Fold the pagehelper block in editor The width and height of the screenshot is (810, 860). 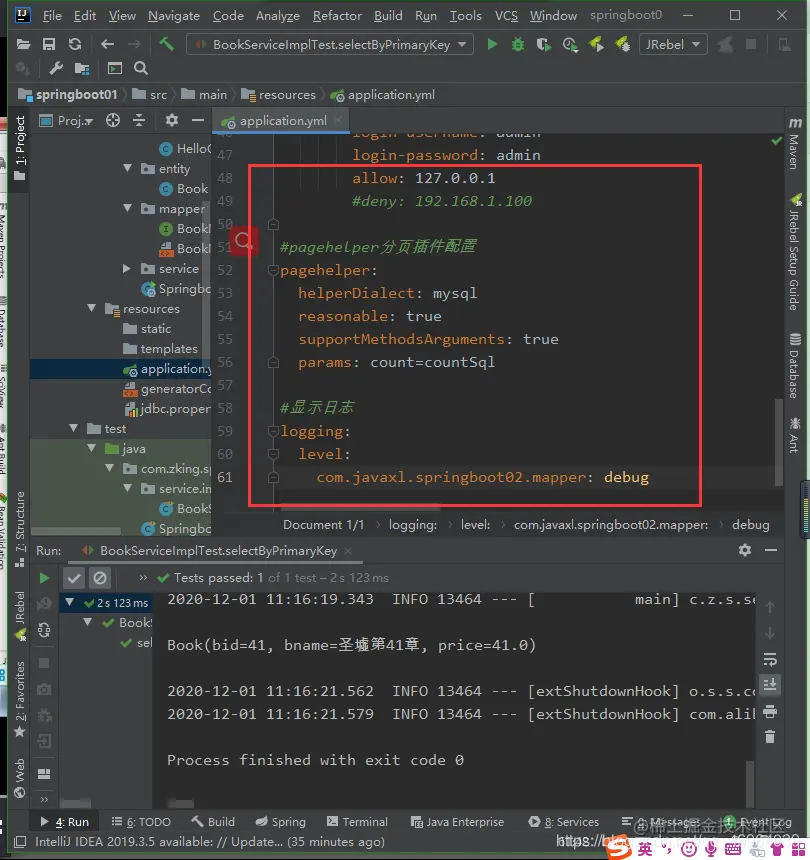click(x=273, y=270)
